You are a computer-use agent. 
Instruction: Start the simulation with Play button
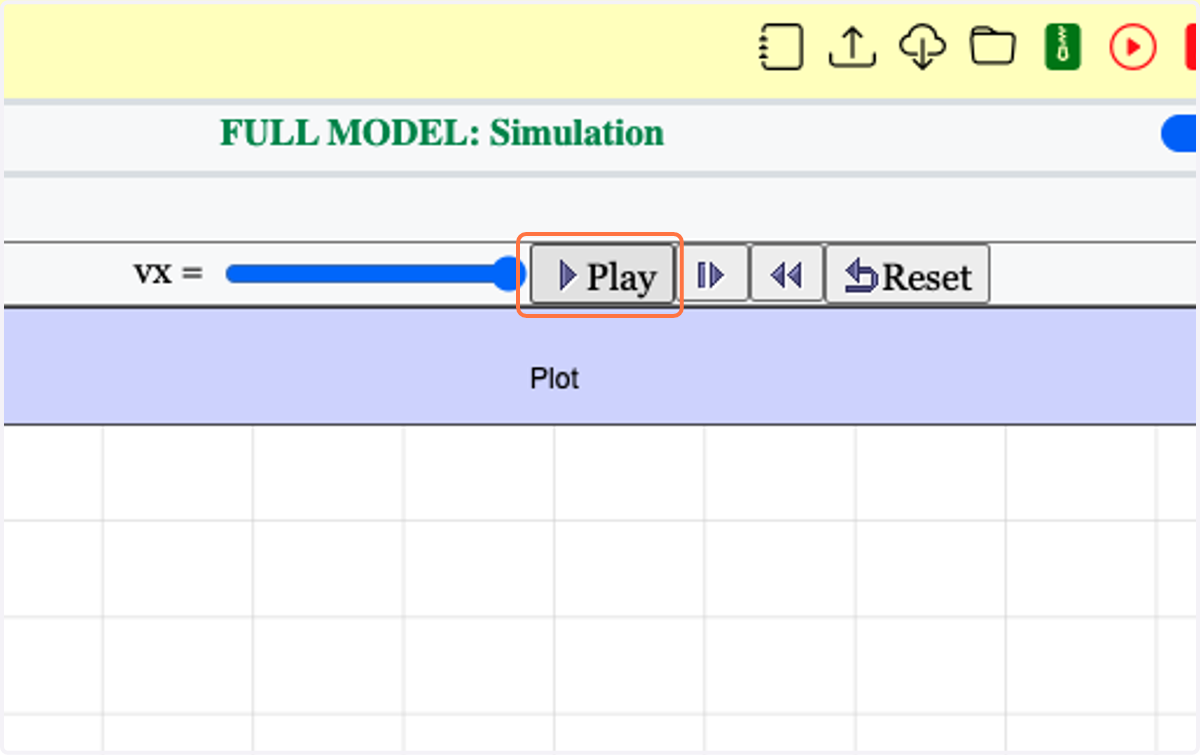coord(602,274)
